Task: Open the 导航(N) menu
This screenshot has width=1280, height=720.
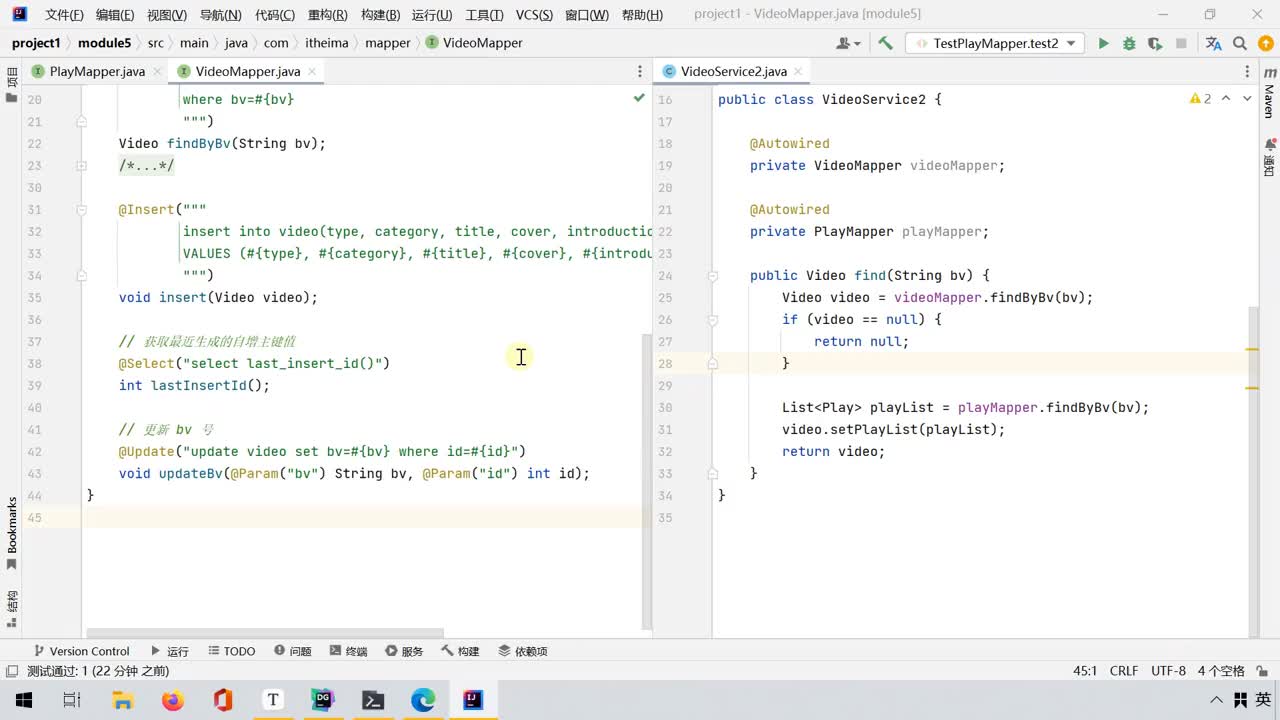Action: click(x=220, y=15)
